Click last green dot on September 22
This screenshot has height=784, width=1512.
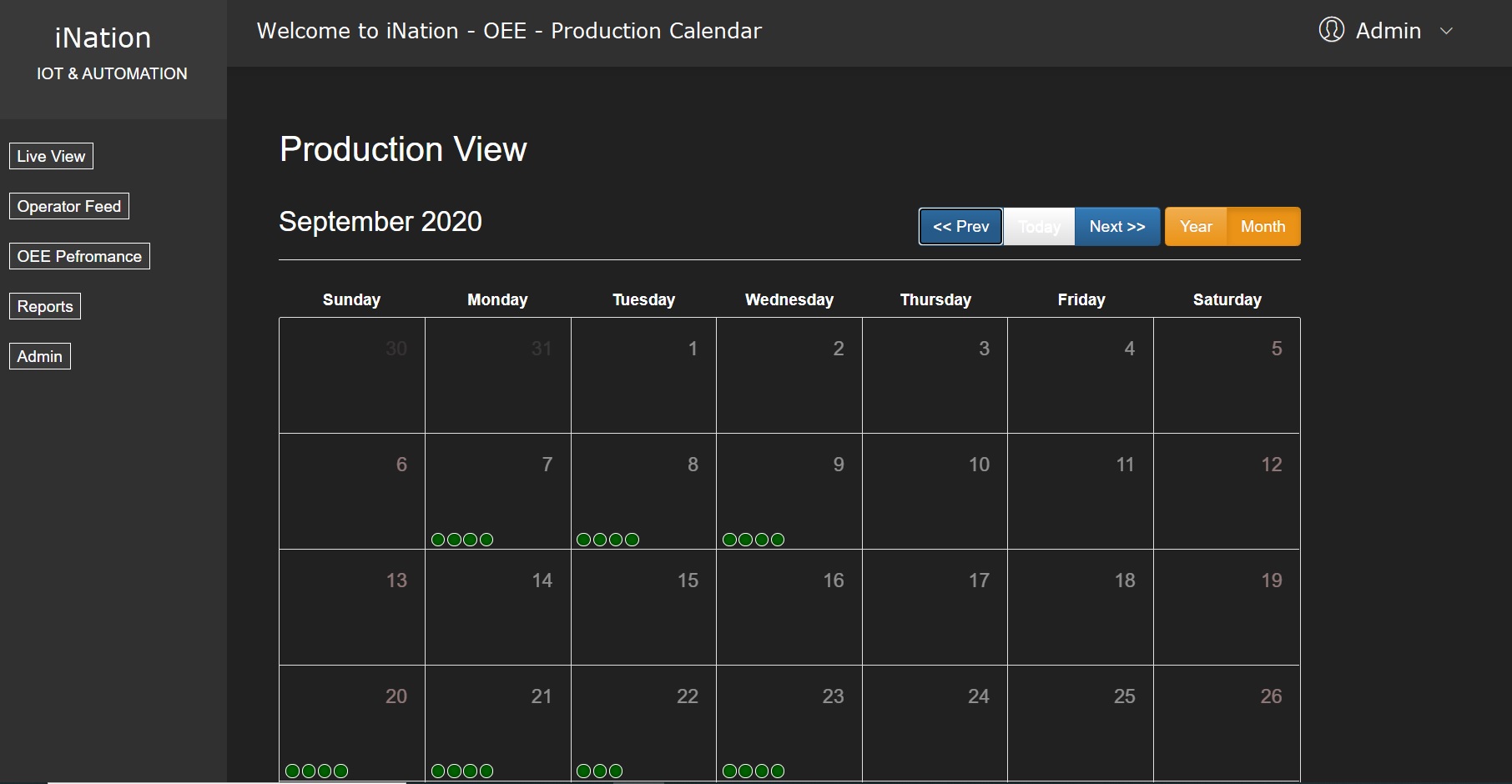(616, 771)
